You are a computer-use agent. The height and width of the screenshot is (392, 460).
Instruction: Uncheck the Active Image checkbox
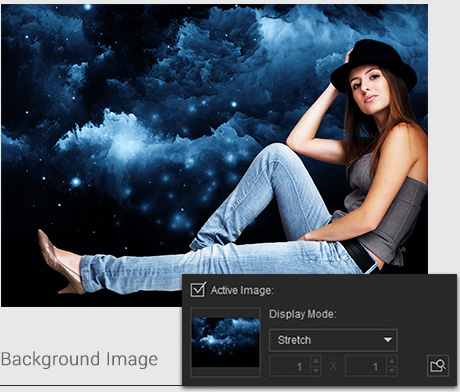[x=198, y=289]
